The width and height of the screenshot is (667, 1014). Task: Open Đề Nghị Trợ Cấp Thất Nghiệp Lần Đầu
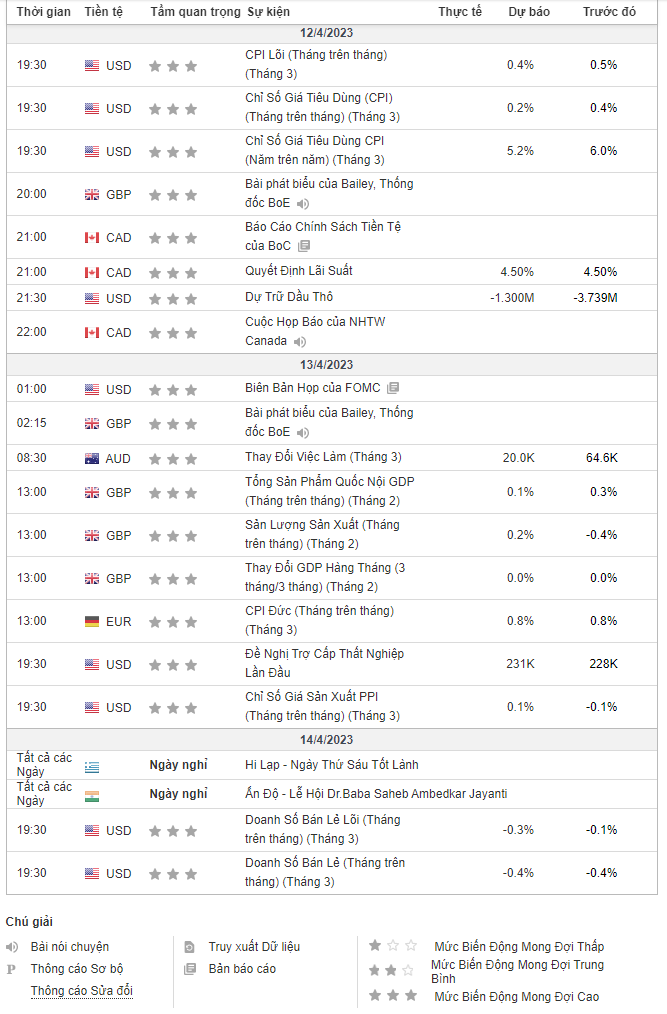(x=324, y=654)
